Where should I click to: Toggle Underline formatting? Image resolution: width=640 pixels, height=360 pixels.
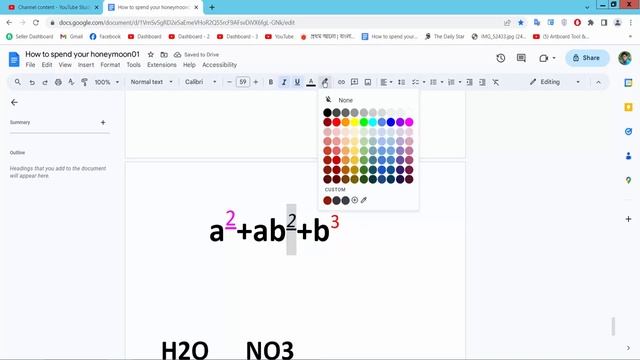(x=297, y=82)
